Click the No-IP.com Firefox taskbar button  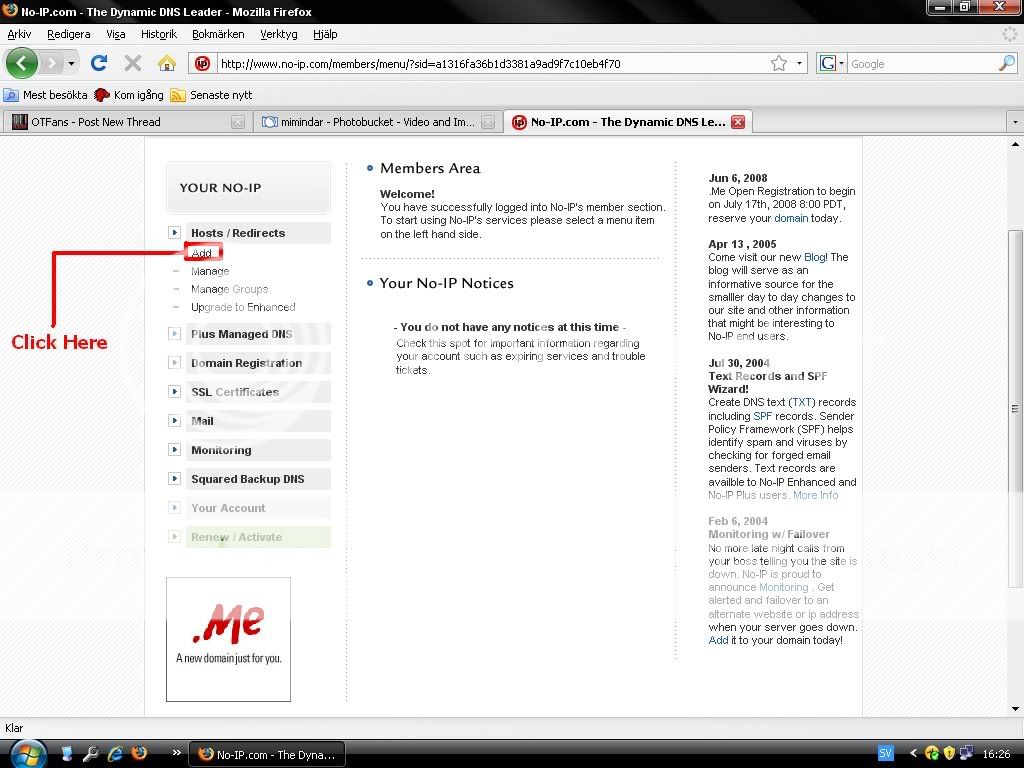(x=266, y=754)
